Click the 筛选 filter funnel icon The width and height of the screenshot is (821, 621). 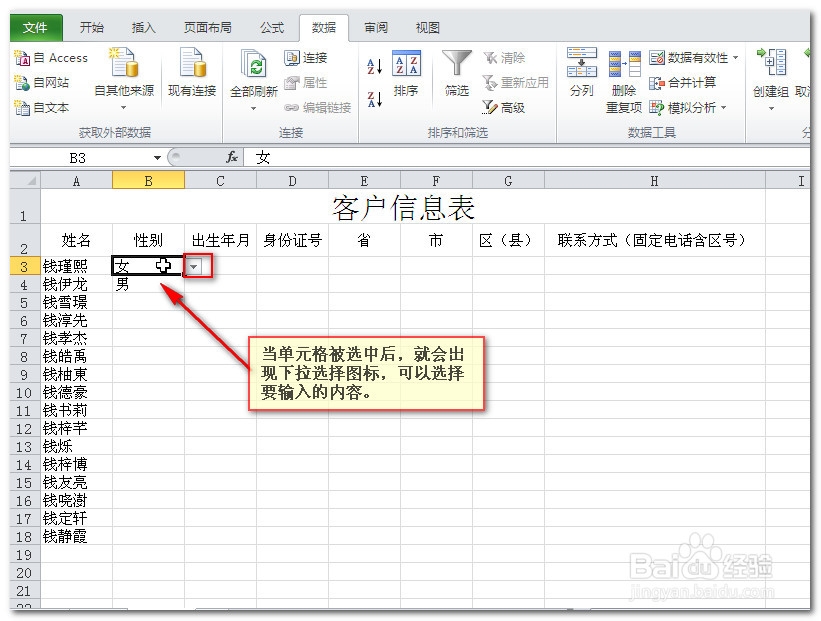[457, 63]
